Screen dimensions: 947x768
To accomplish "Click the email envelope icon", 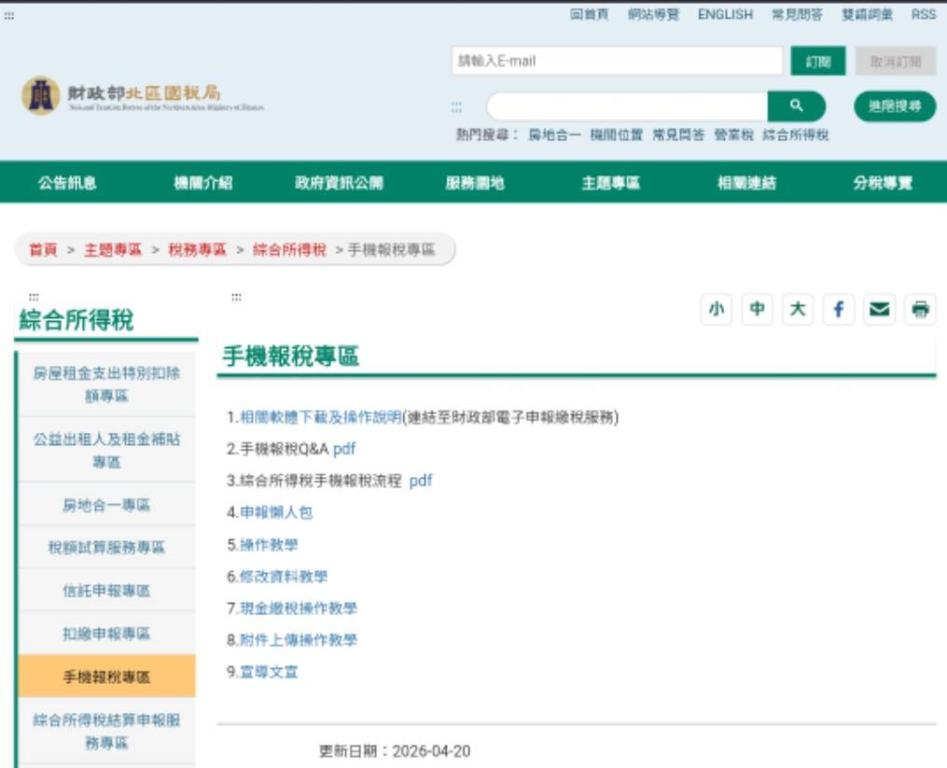I will click(x=879, y=310).
